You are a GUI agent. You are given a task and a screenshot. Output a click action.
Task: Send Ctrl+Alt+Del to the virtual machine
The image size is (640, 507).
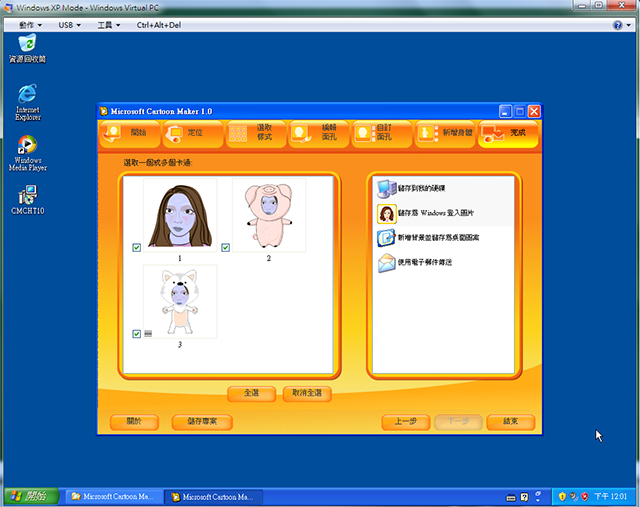click(159, 25)
